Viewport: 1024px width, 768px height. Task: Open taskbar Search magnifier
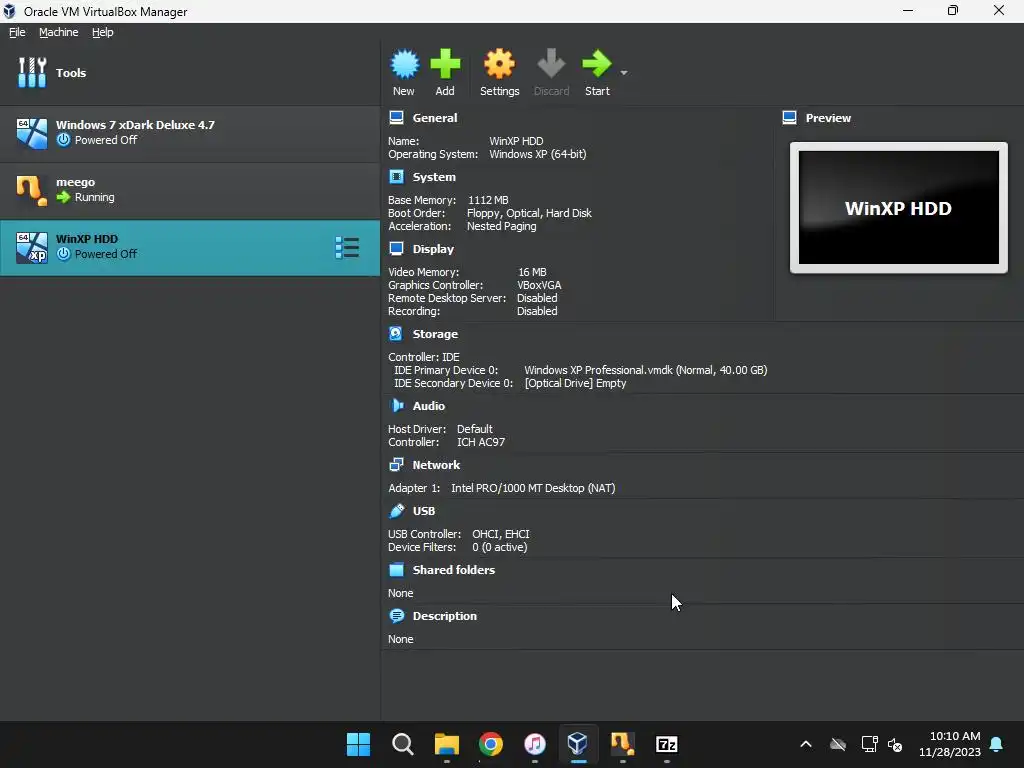(x=402, y=744)
